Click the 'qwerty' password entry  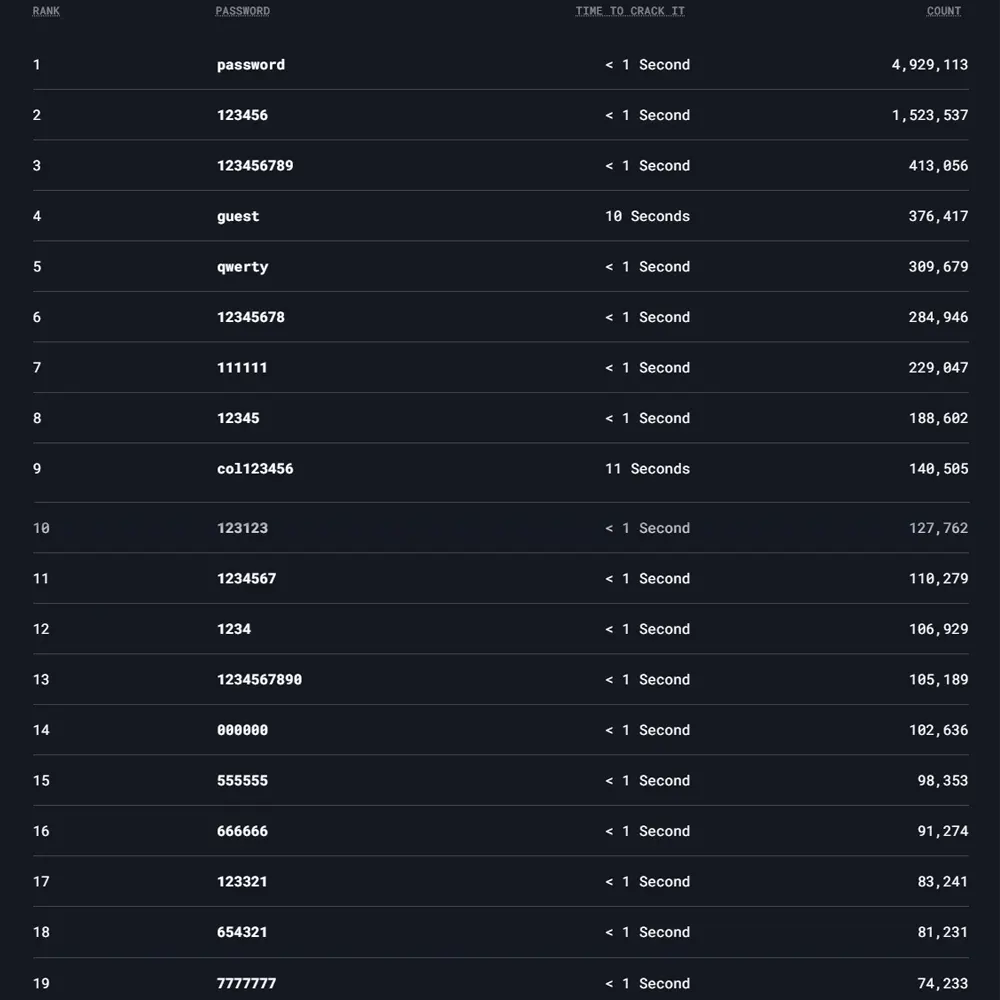click(242, 267)
